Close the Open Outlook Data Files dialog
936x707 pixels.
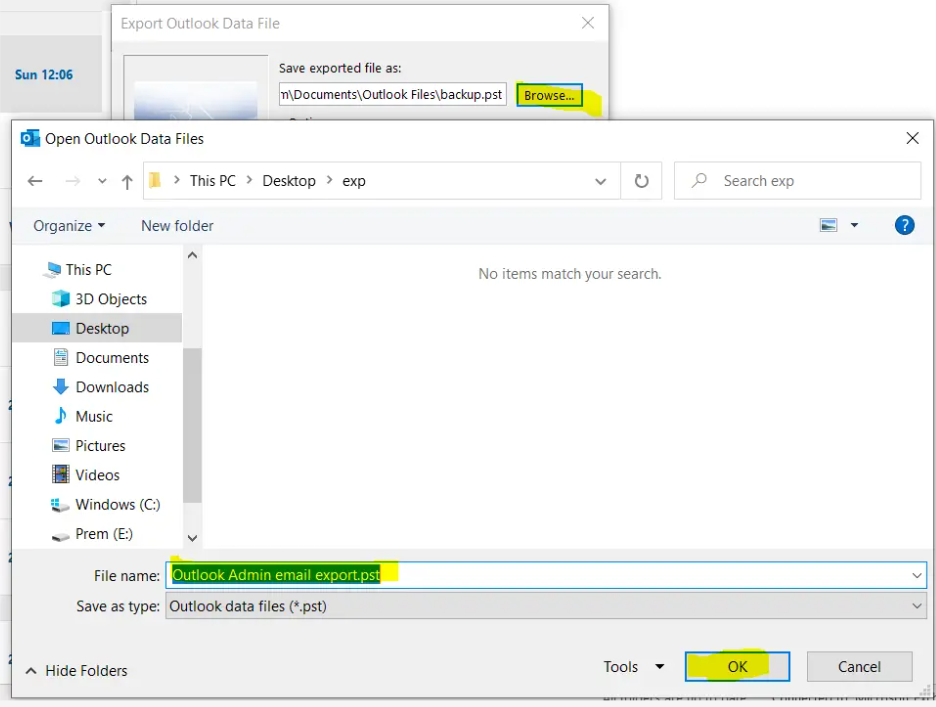[x=912, y=139]
